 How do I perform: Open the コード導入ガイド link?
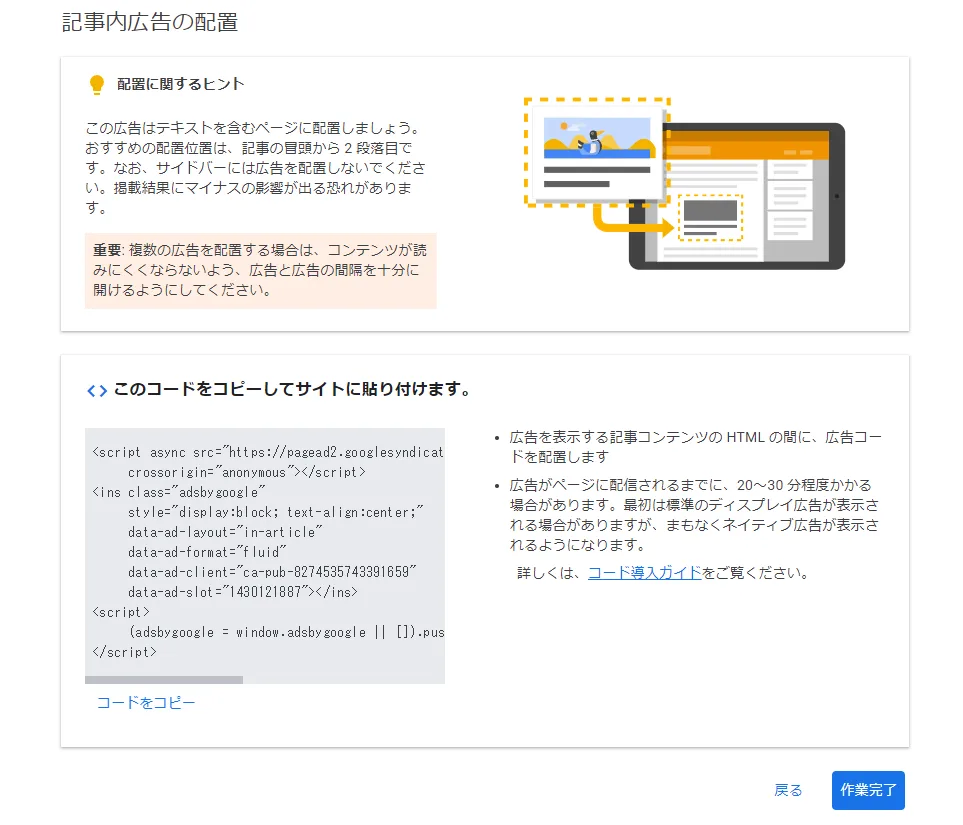tap(644, 573)
